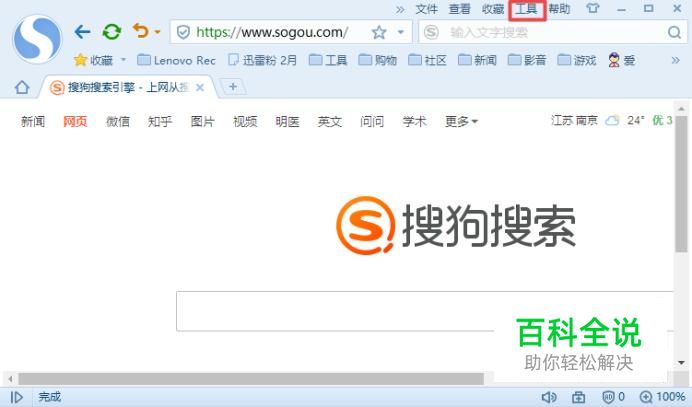
Task: Open the 查看 menu
Action: tap(459, 9)
